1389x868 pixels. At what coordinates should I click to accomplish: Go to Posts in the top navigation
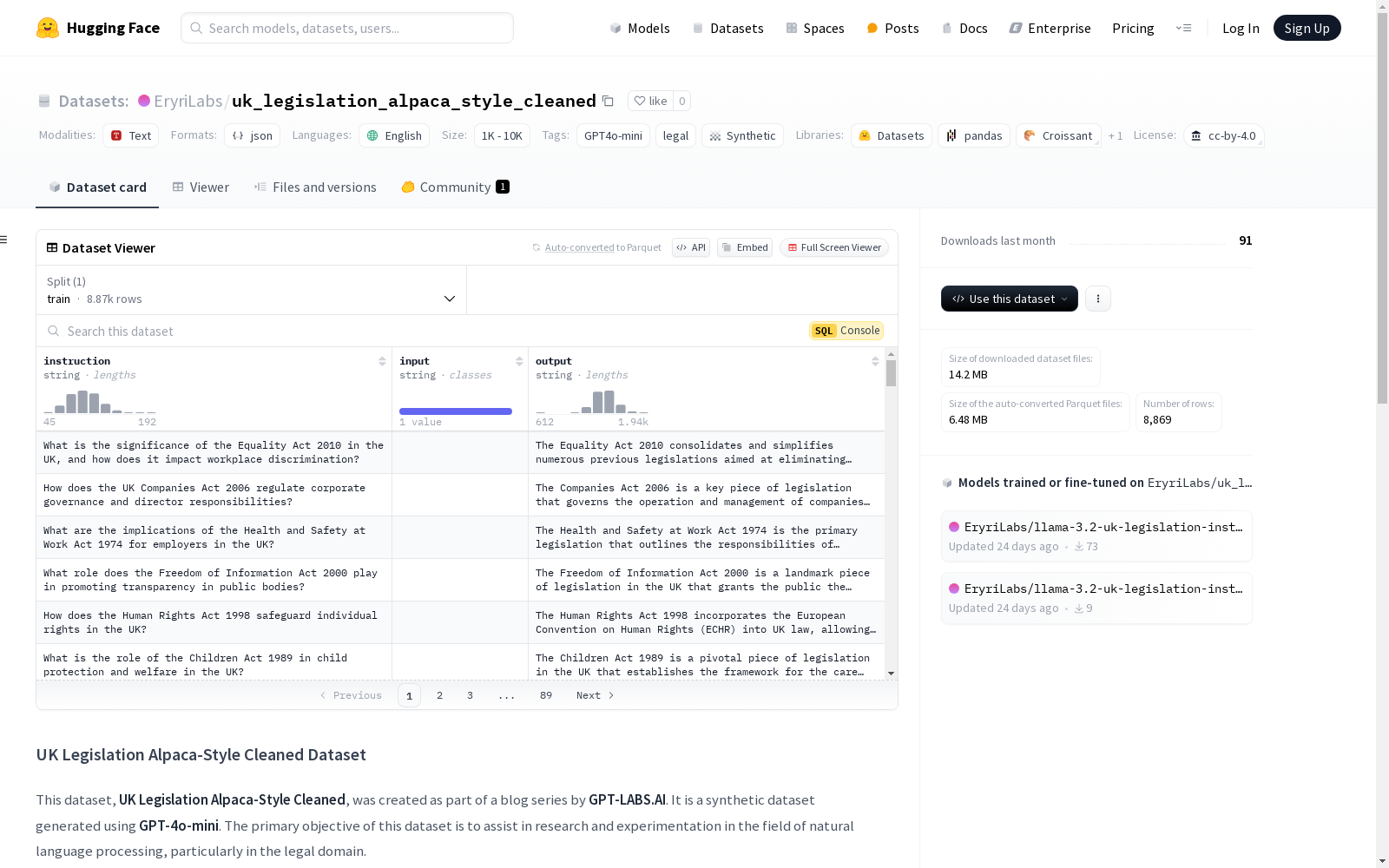(892, 28)
